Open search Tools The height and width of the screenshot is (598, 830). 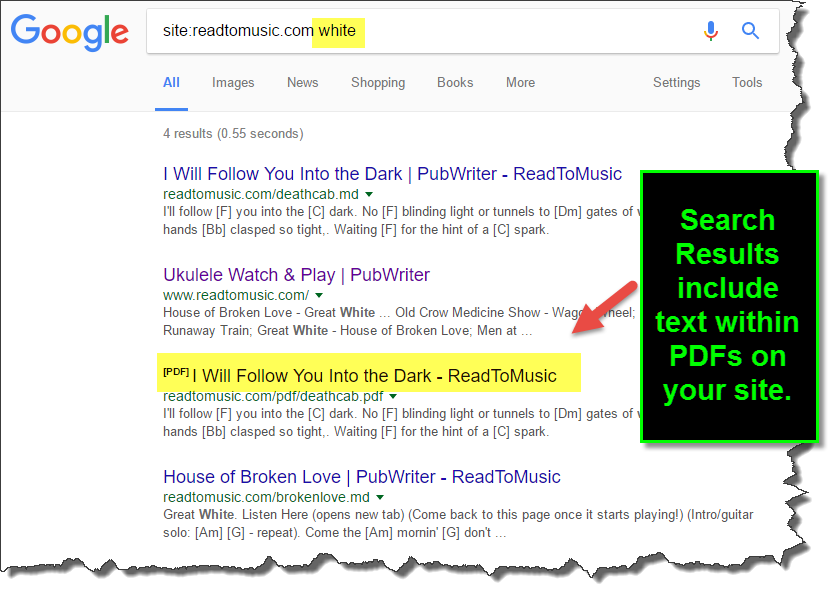747,83
